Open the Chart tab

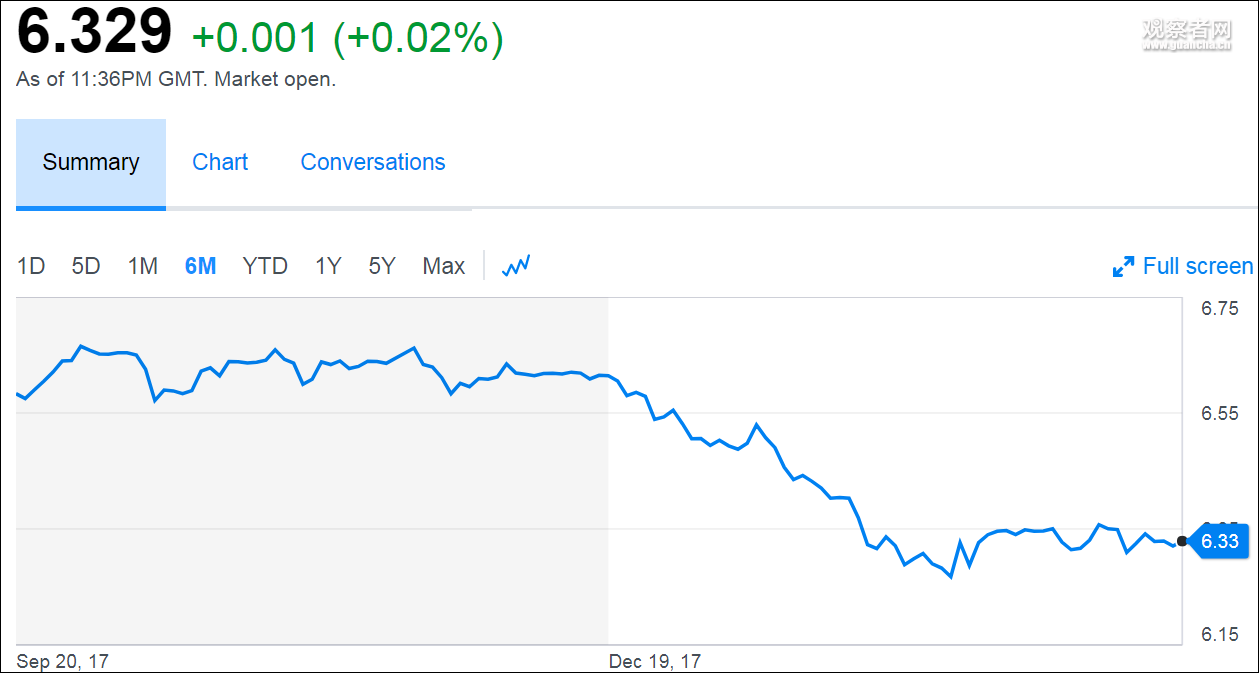(220, 163)
